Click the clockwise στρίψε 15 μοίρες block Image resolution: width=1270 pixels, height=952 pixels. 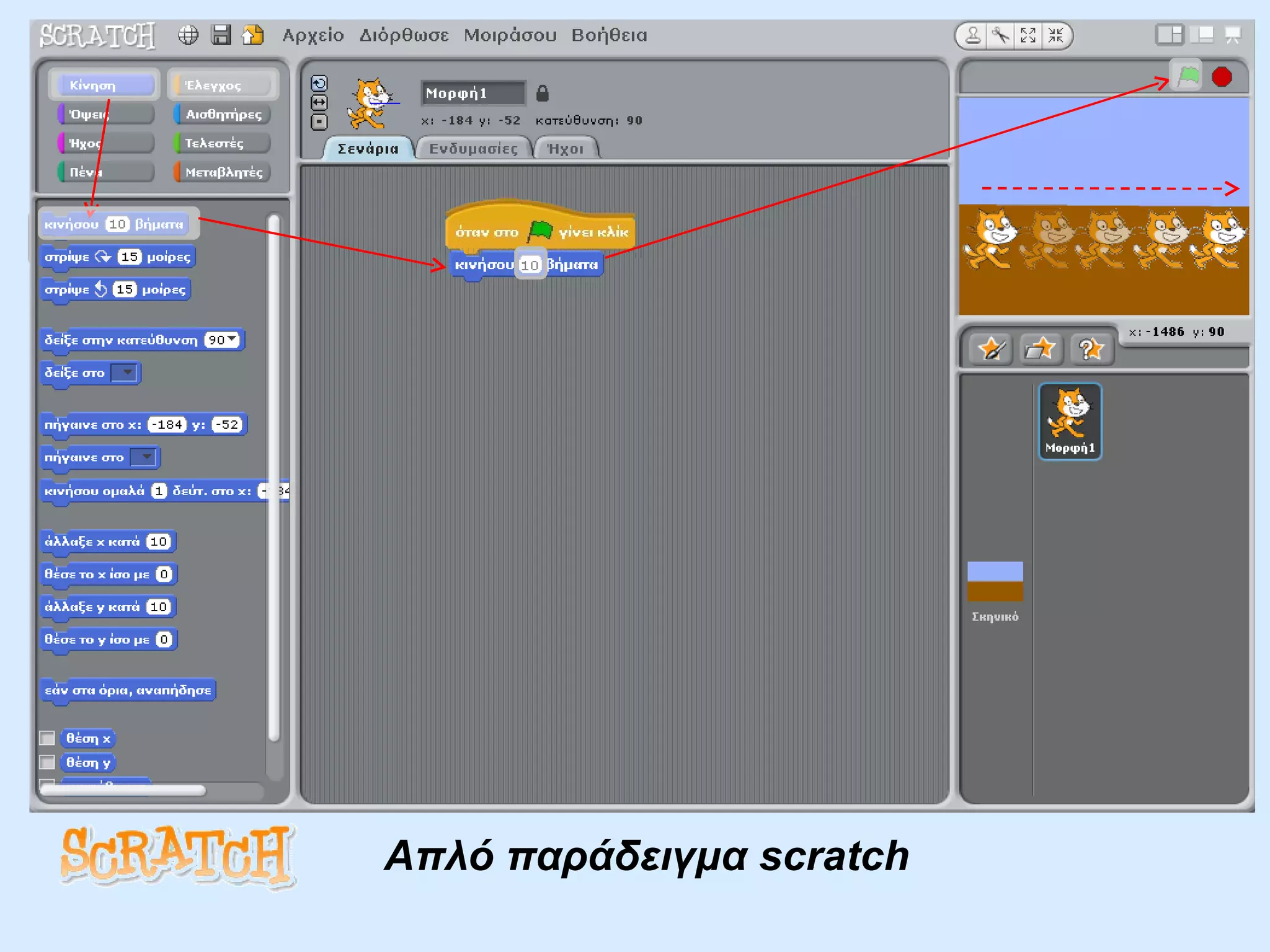[118, 257]
